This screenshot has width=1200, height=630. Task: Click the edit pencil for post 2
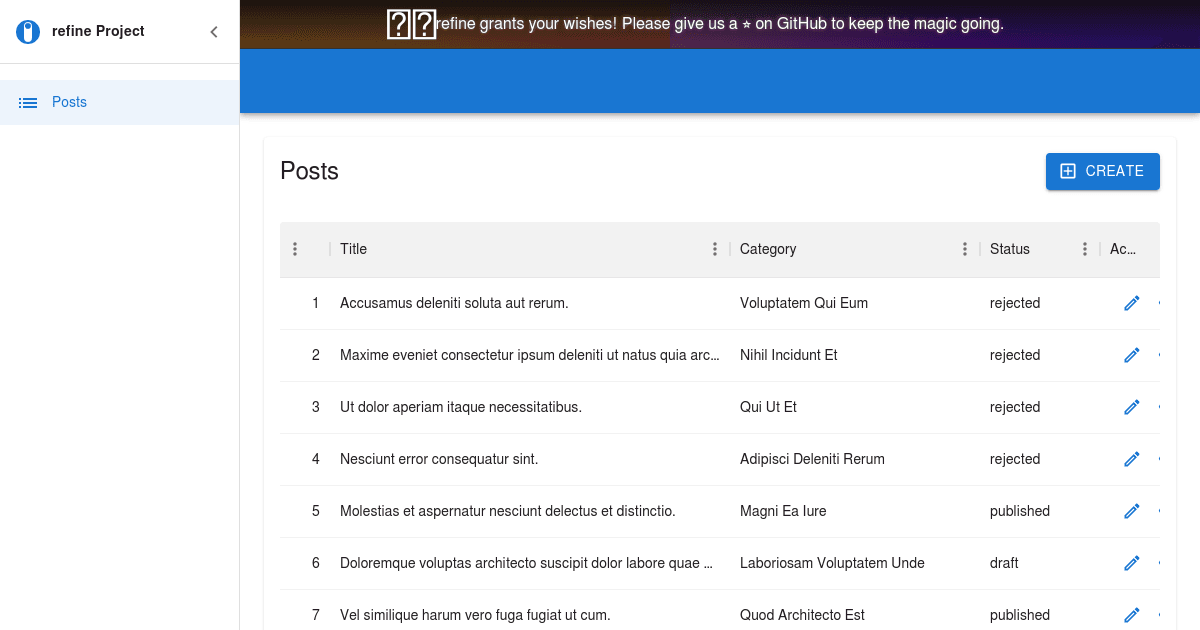point(1132,355)
